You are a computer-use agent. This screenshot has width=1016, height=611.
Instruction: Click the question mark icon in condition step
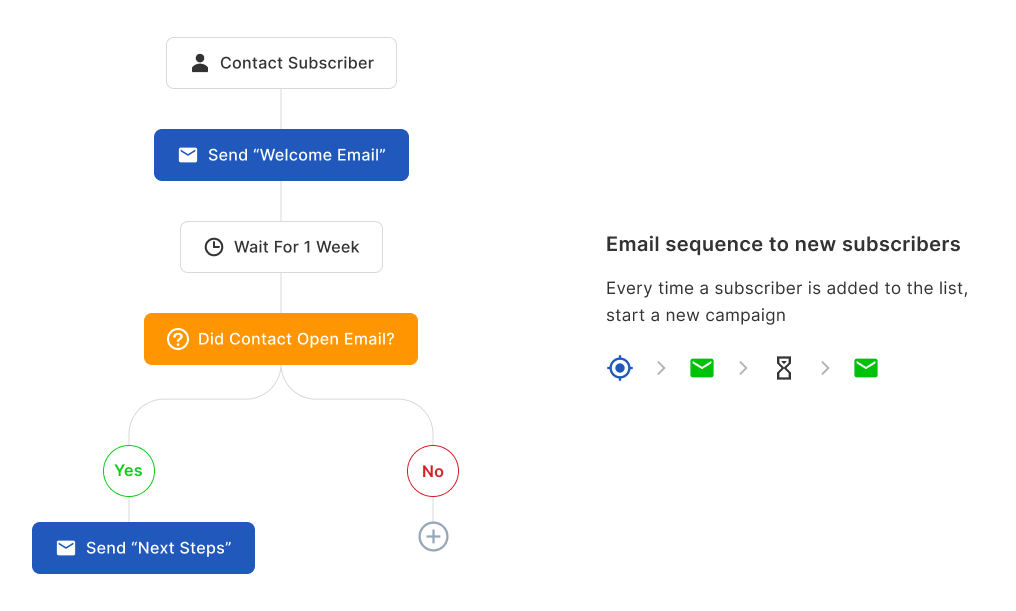coord(178,339)
